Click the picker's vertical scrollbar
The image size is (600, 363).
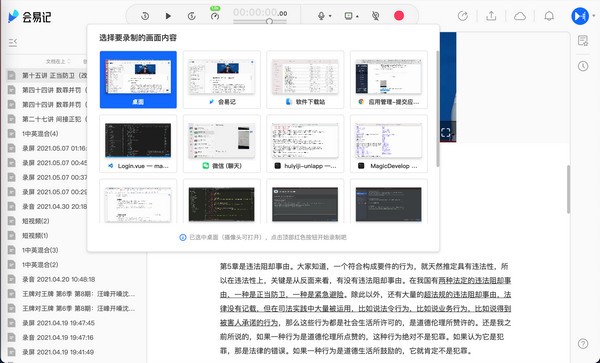(437, 109)
